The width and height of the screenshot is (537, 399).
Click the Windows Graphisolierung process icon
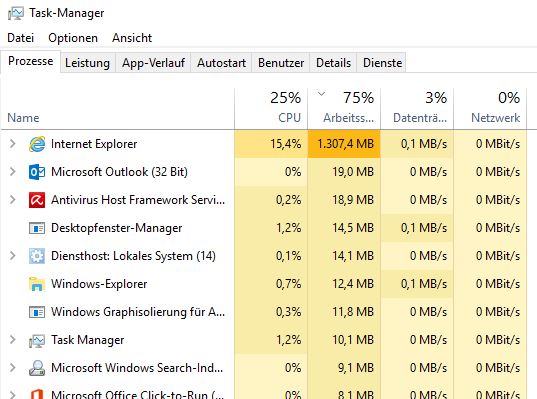[x=37, y=312]
